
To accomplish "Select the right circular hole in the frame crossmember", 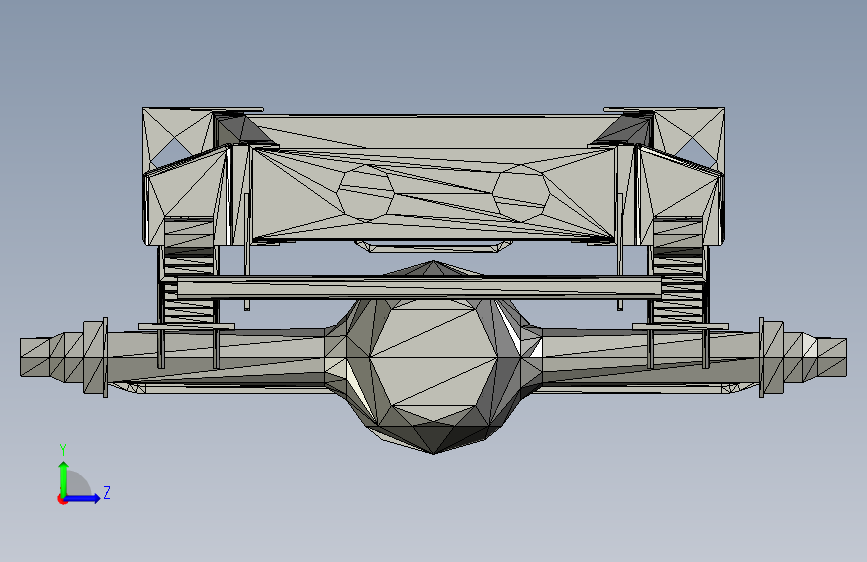I will [521, 193].
